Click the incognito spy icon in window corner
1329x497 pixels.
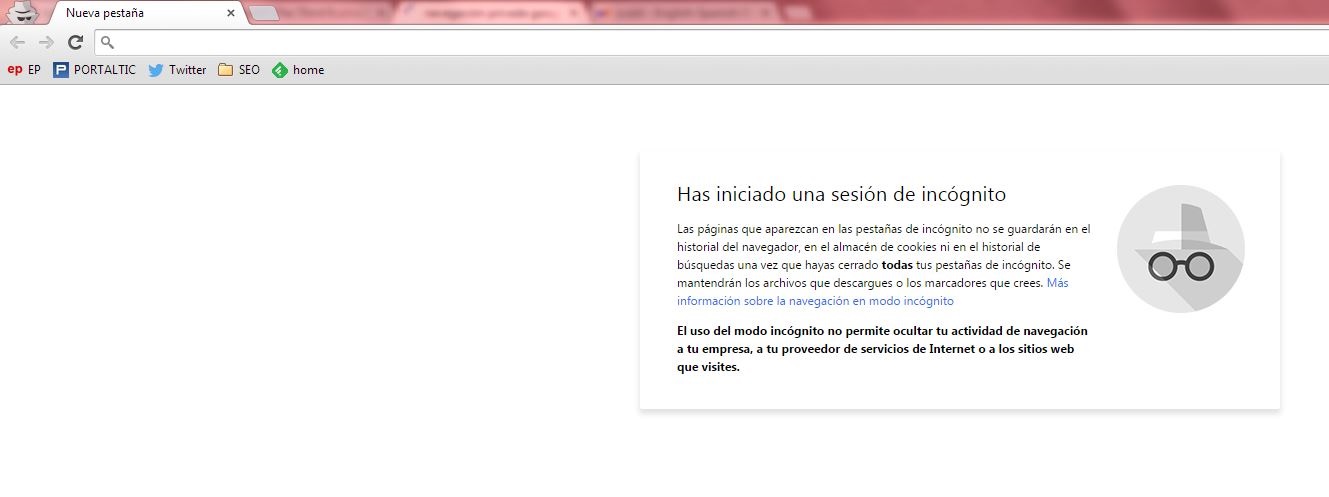pyautogui.click(x=22, y=12)
